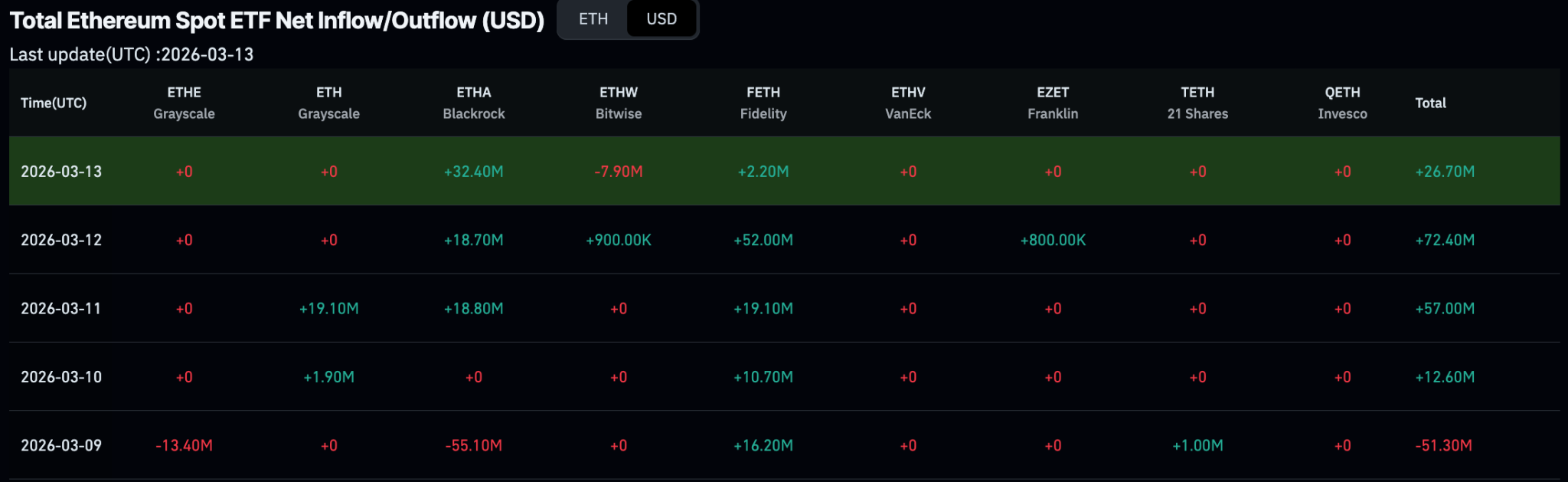Click the -51.30M total value
Screen dimensions: 1568x482
1444,445
